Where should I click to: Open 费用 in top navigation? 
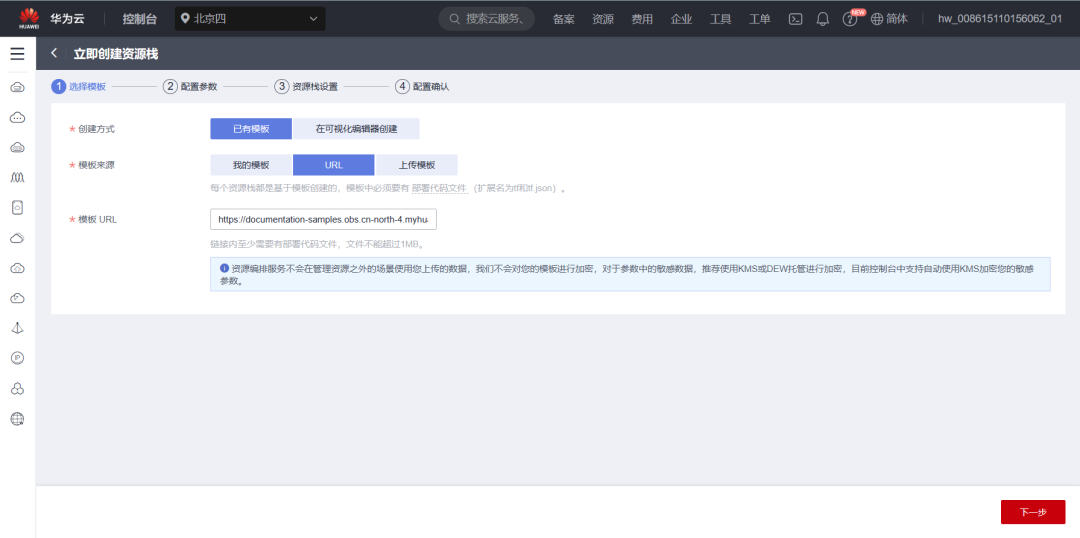point(642,19)
